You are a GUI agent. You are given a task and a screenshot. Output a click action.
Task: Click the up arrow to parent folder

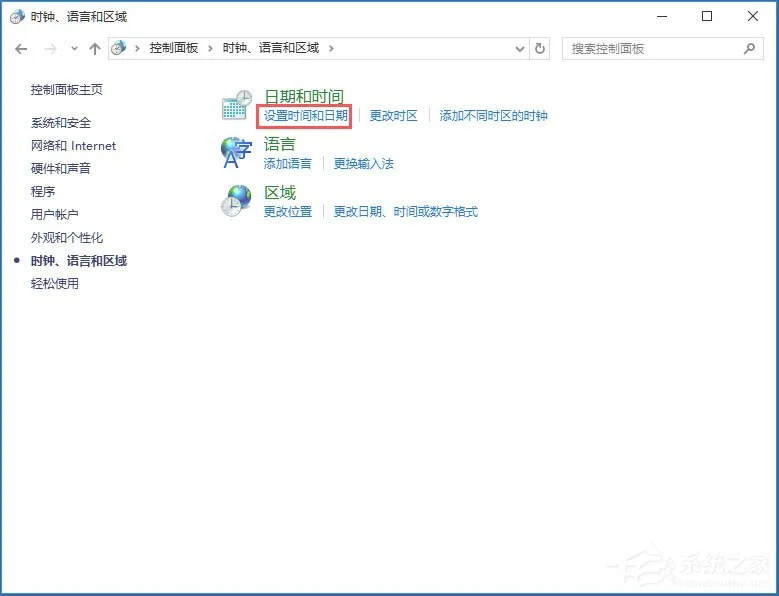pyautogui.click(x=95, y=48)
